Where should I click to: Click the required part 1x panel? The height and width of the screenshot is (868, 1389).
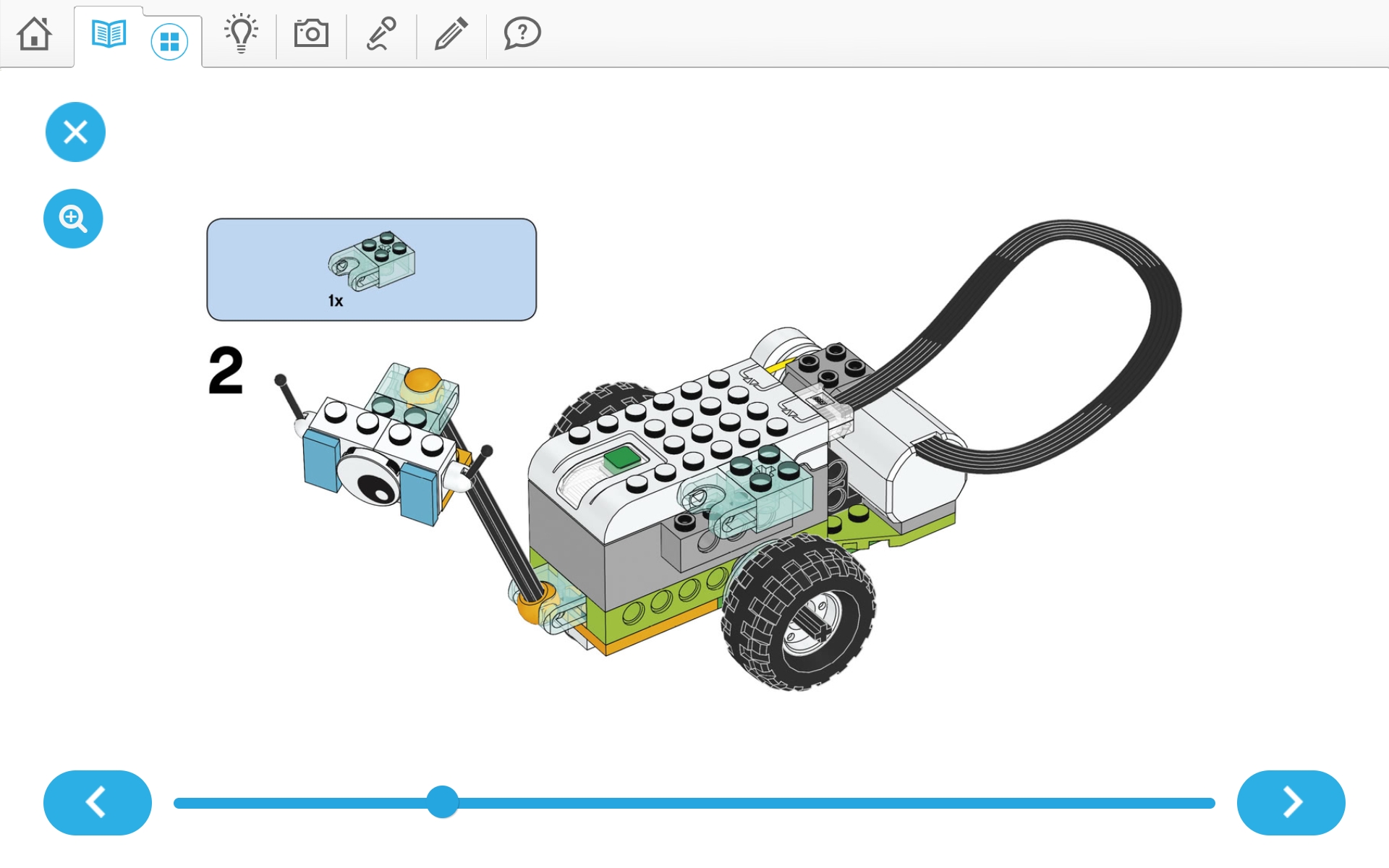coord(372,269)
